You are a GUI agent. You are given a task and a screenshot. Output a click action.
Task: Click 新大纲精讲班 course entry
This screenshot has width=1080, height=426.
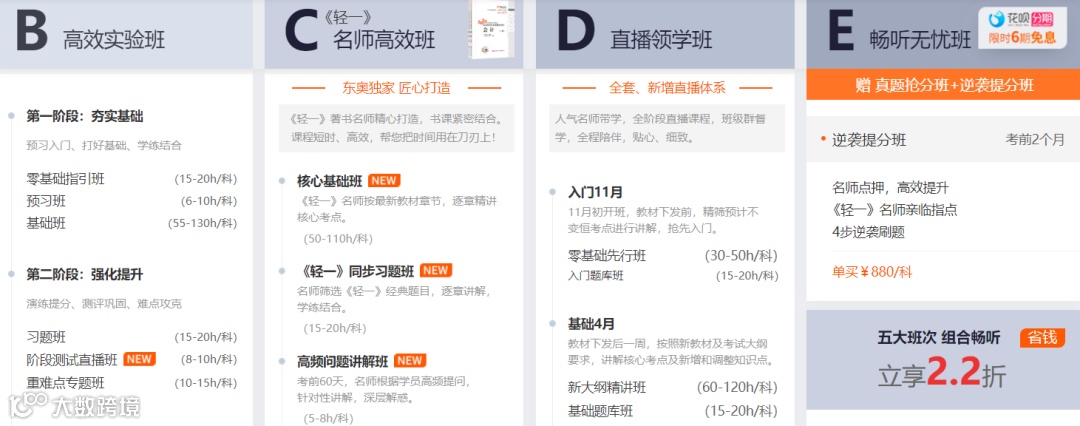coord(607,387)
